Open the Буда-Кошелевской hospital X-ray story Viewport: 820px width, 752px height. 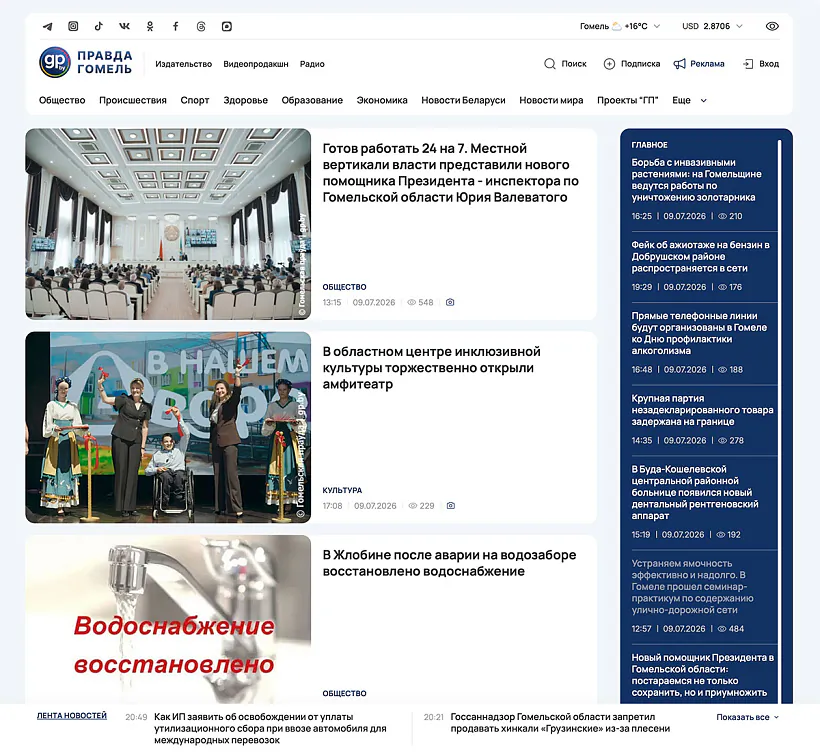694,492
